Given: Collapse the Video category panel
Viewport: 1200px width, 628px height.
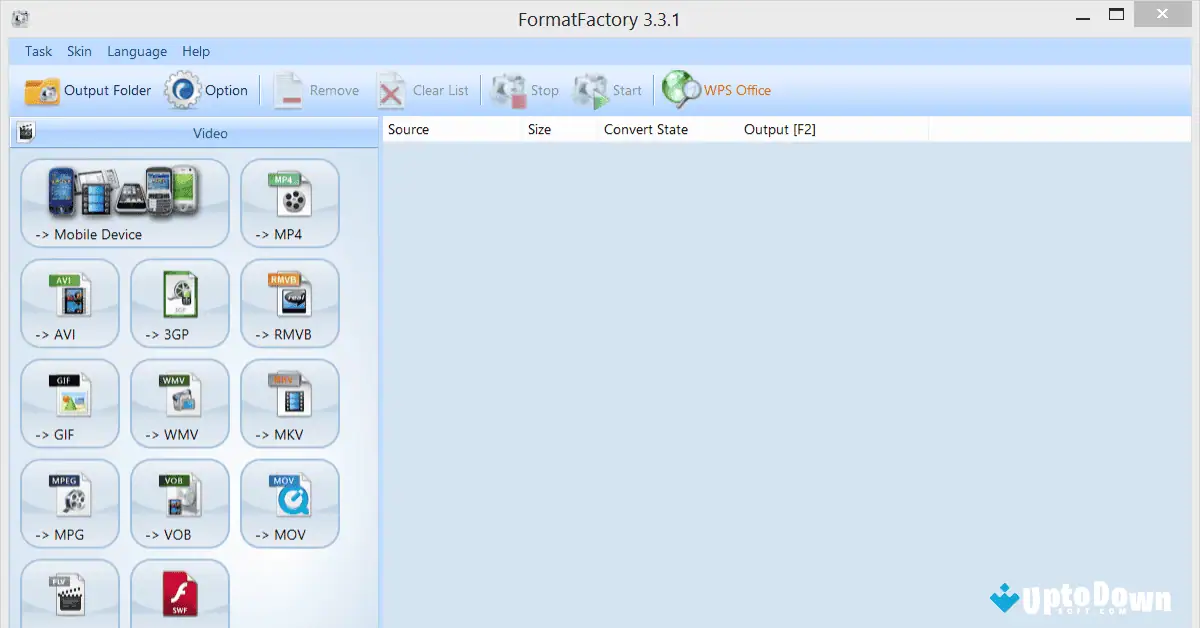Looking at the screenshot, I should tap(210, 133).
